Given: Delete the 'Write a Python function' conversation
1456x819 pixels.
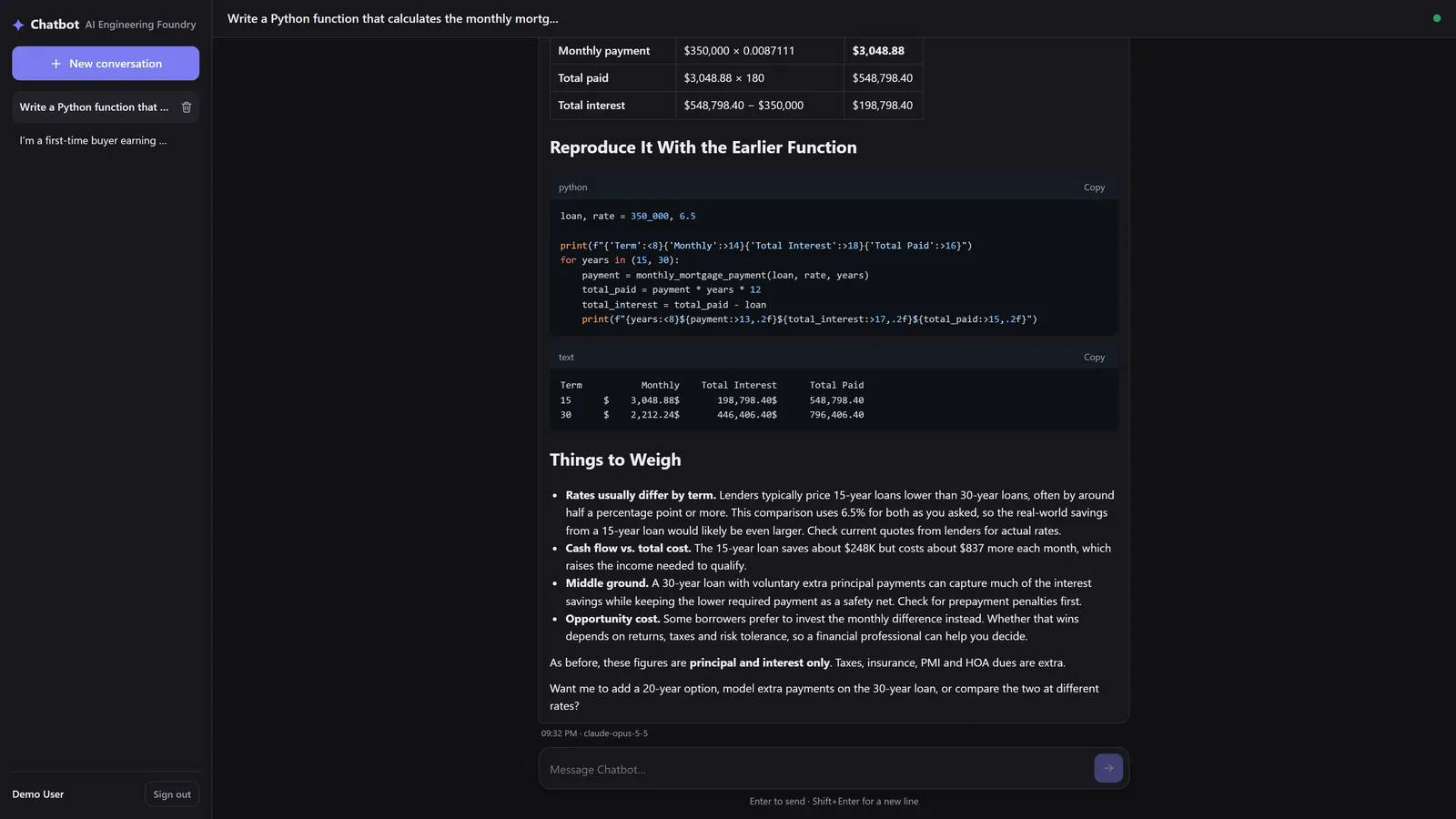Looking at the screenshot, I should [x=187, y=107].
